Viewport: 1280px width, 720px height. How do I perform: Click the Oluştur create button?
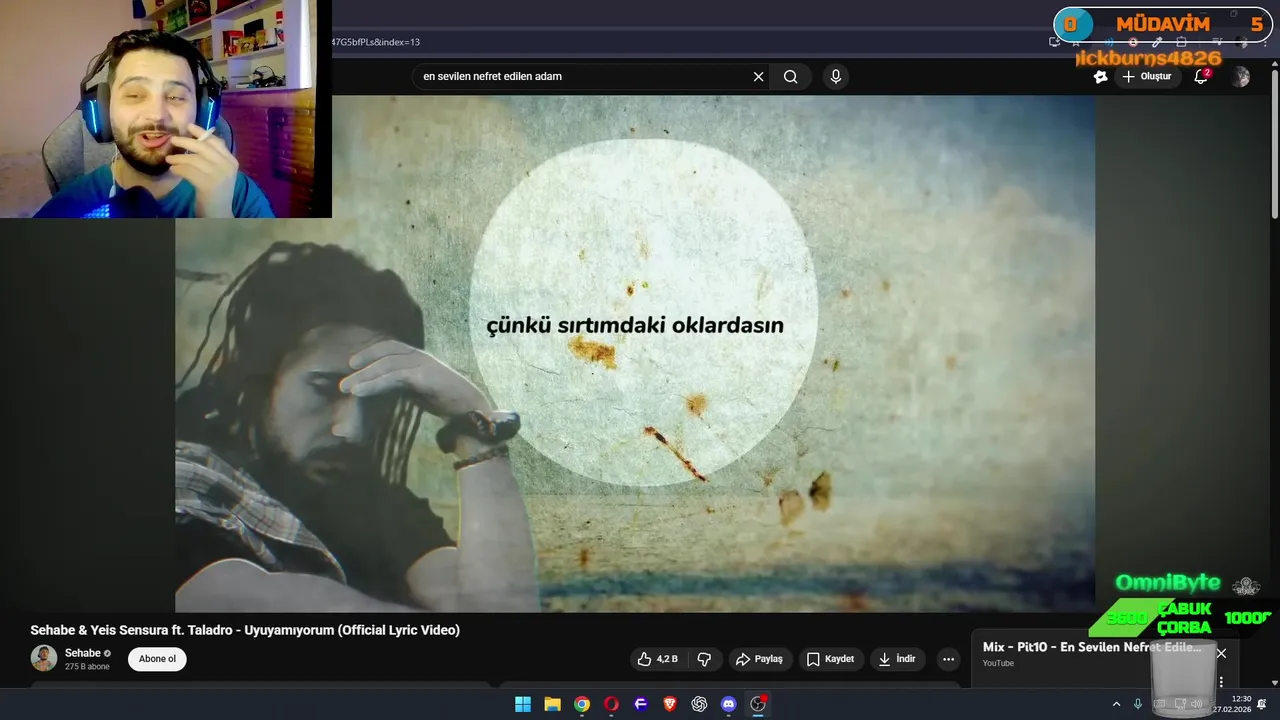pyautogui.click(x=1147, y=77)
